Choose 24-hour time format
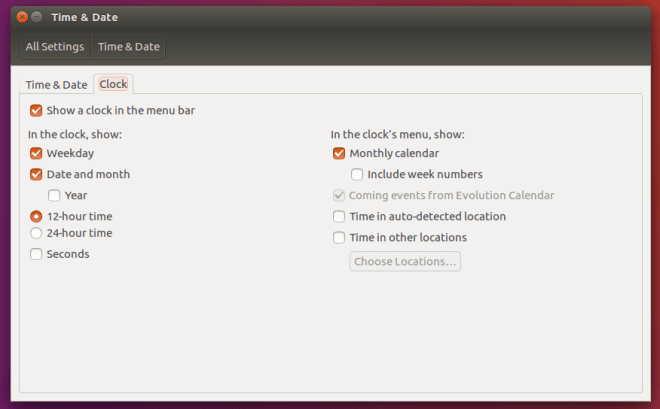 tap(37, 233)
